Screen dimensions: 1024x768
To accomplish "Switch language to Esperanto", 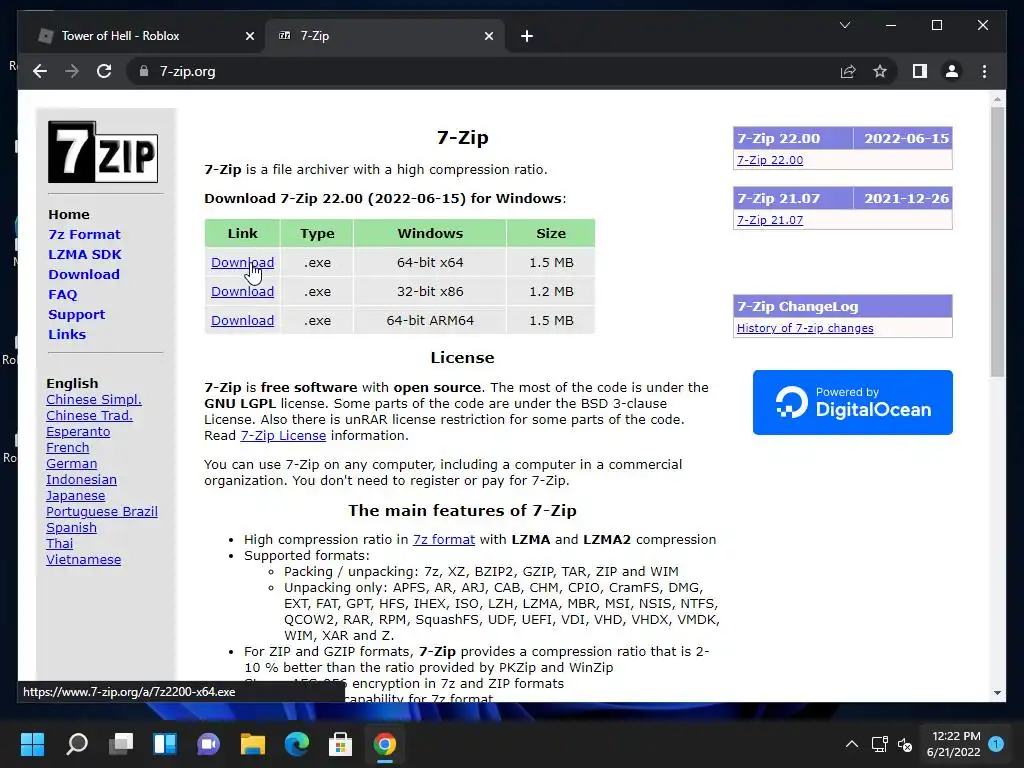I will pyautogui.click(x=78, y=432).
